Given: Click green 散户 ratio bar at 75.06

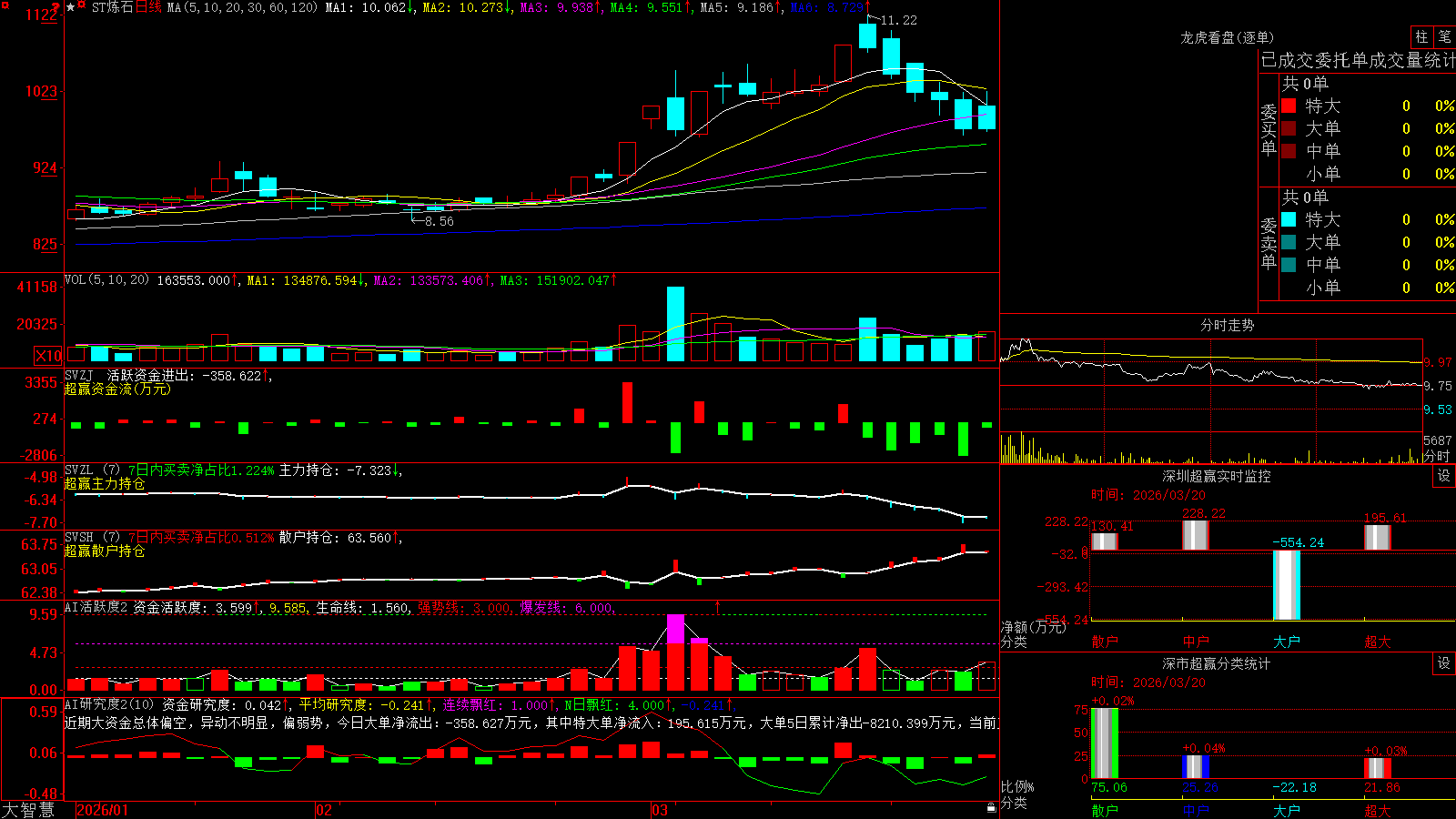Looking at the screenshot, I should 1105,743.
